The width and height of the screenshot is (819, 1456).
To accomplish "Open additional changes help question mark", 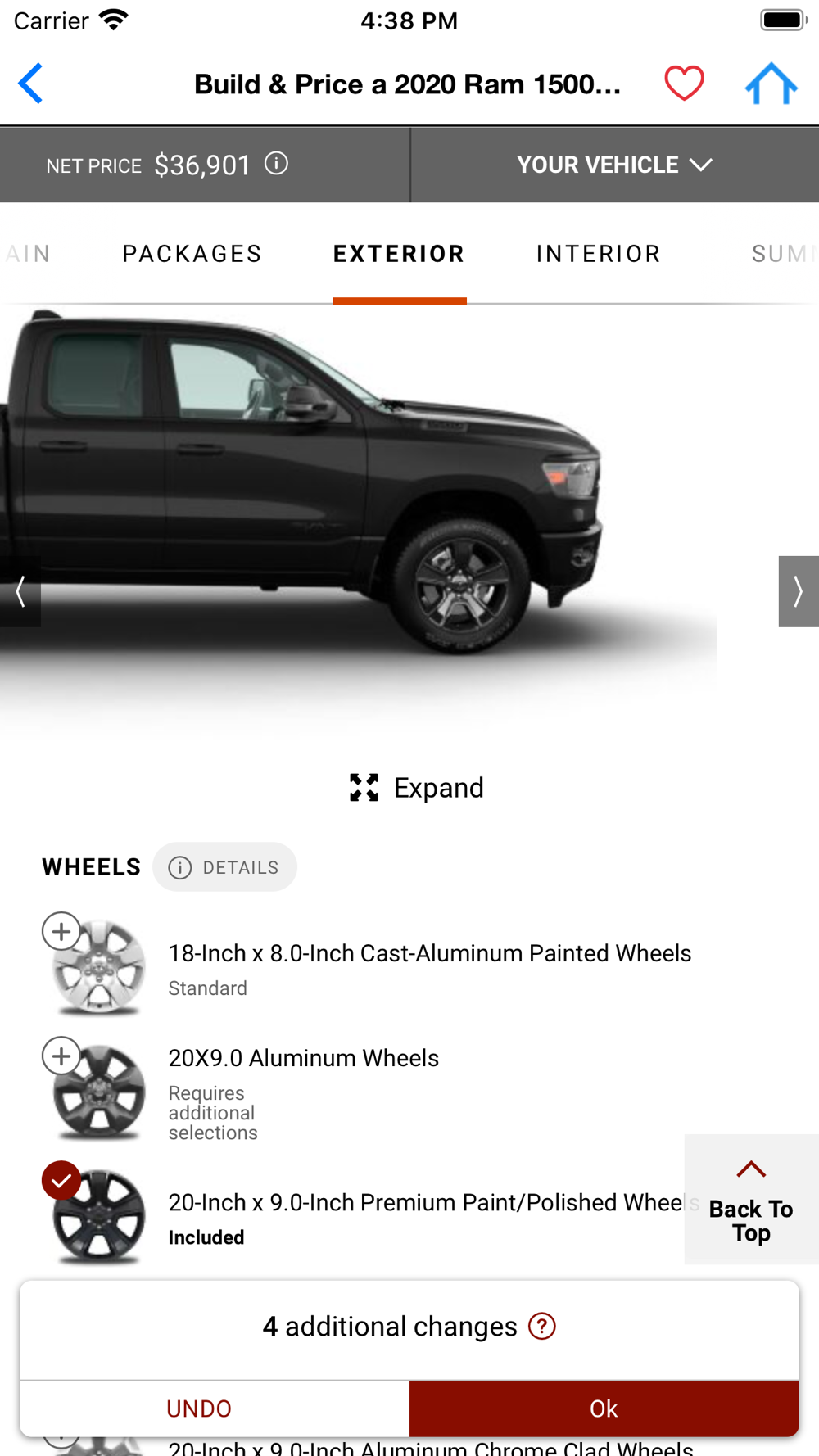I will pos(541,1327).
